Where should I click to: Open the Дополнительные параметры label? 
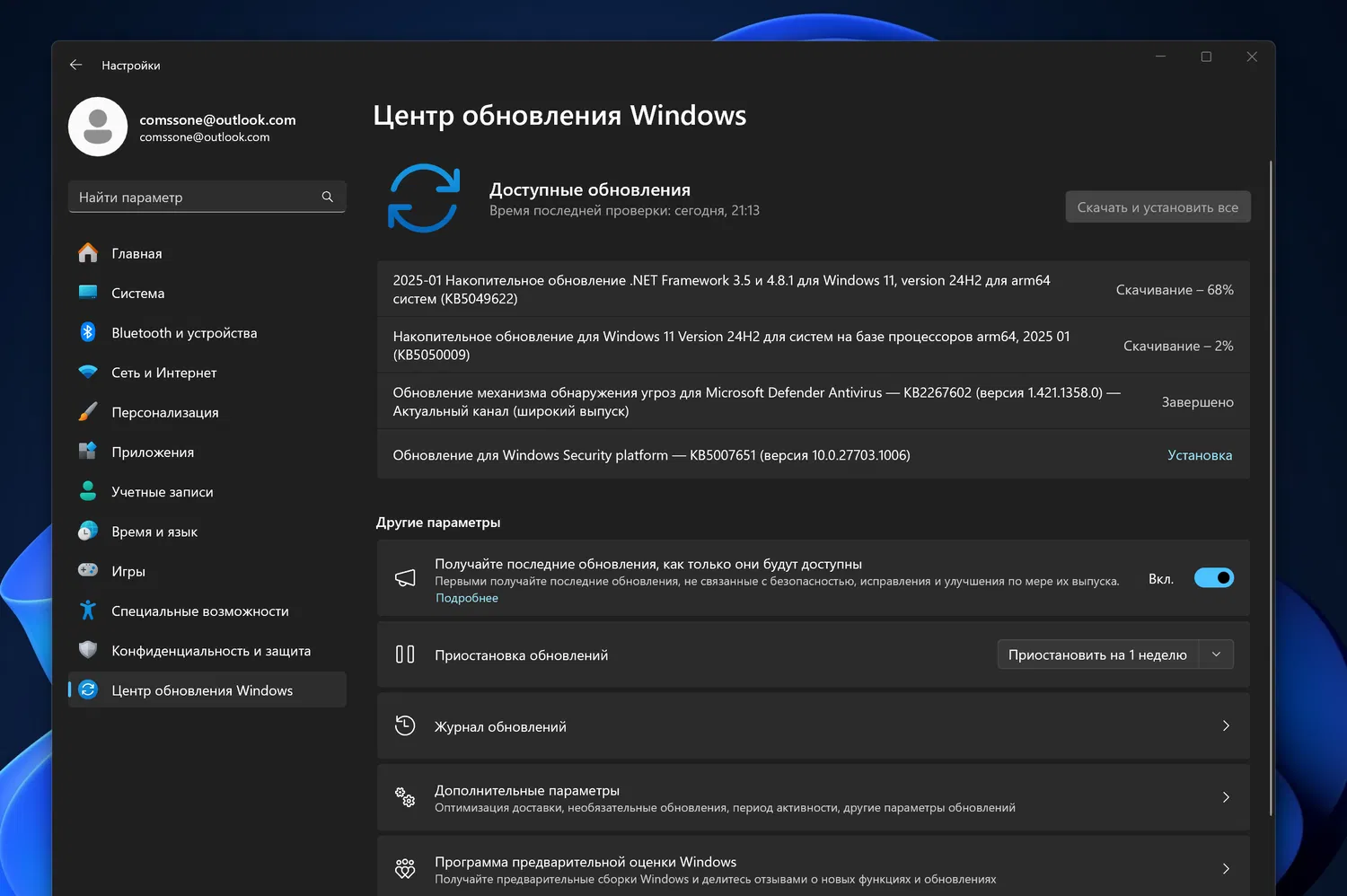point(527,790)
